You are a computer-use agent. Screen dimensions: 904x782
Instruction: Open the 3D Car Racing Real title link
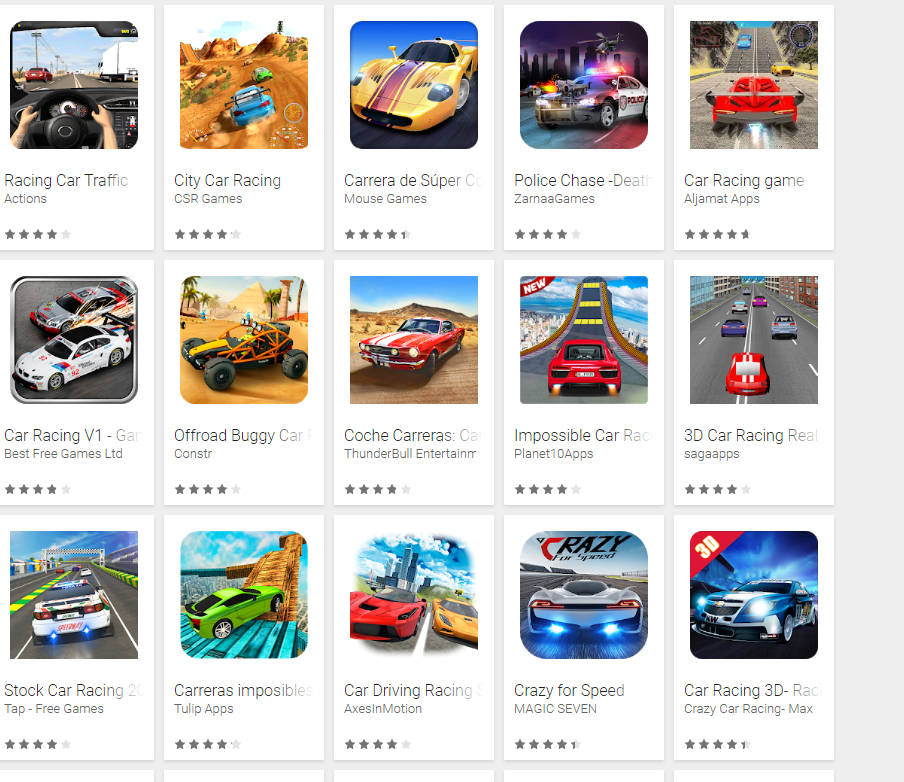coord(751,435)
